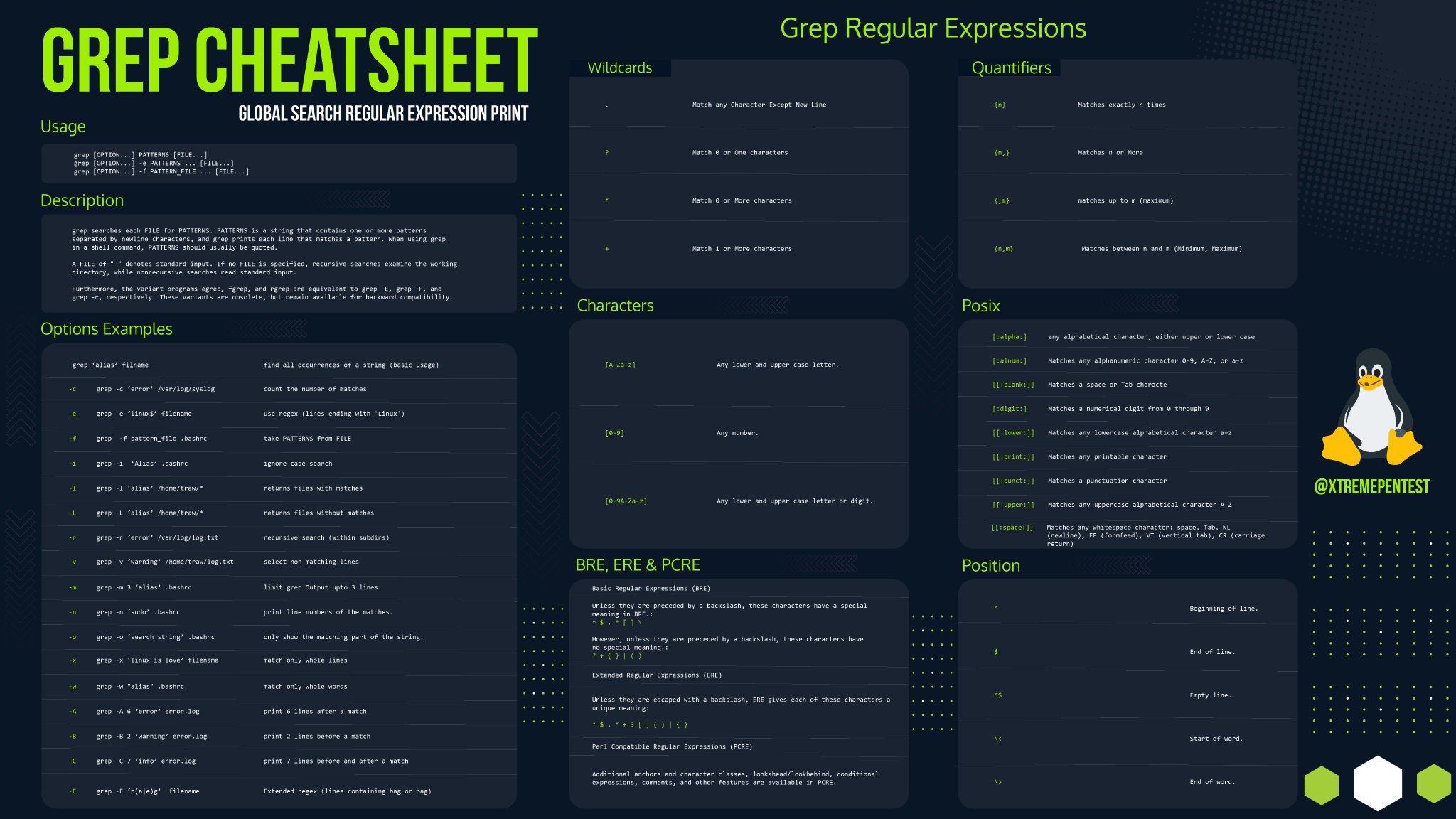Click grep -v 'warning' example command

pyautogui.click(x=165, y=562)
